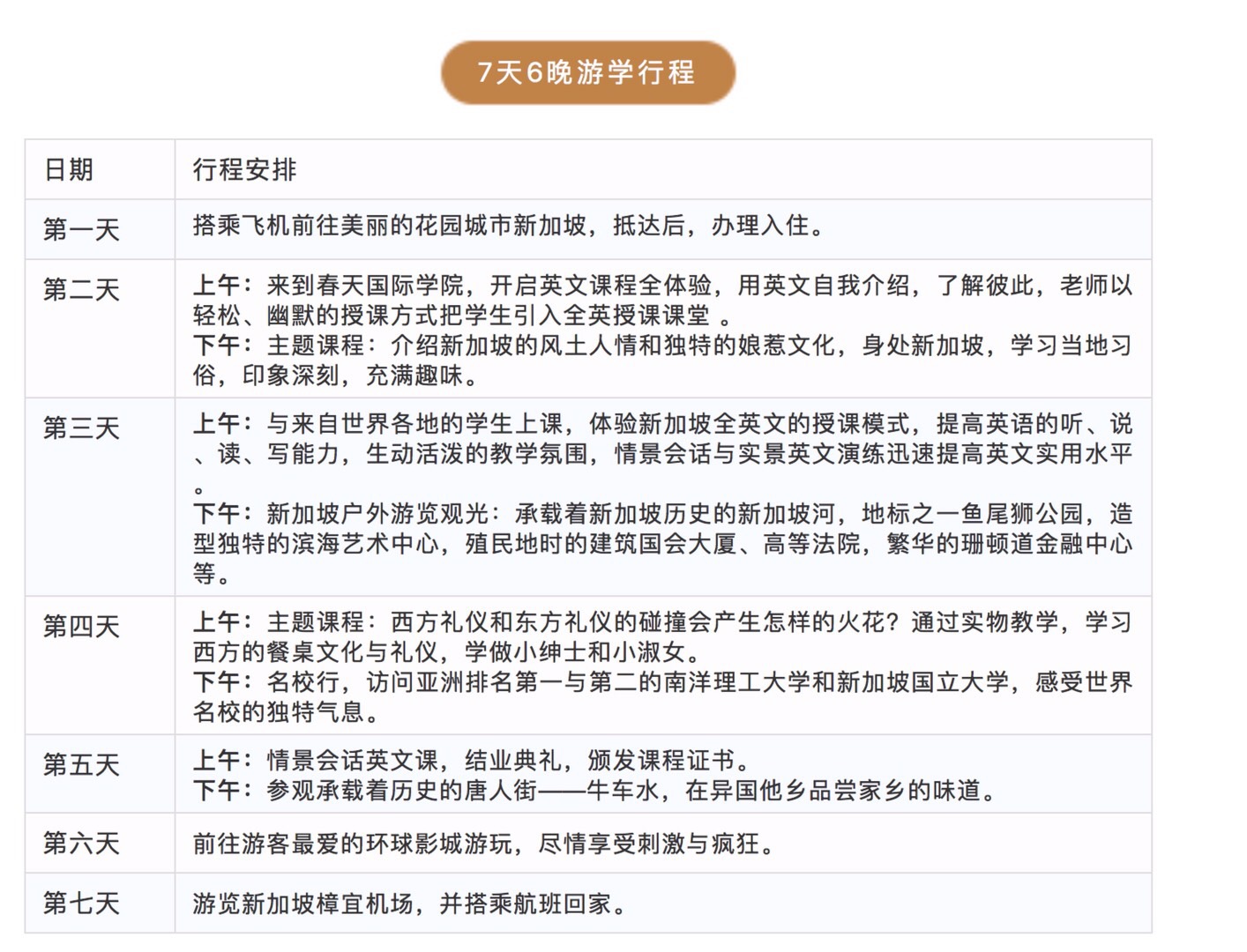Click the 樟宜机场 description in day seven

coord(409,904)
